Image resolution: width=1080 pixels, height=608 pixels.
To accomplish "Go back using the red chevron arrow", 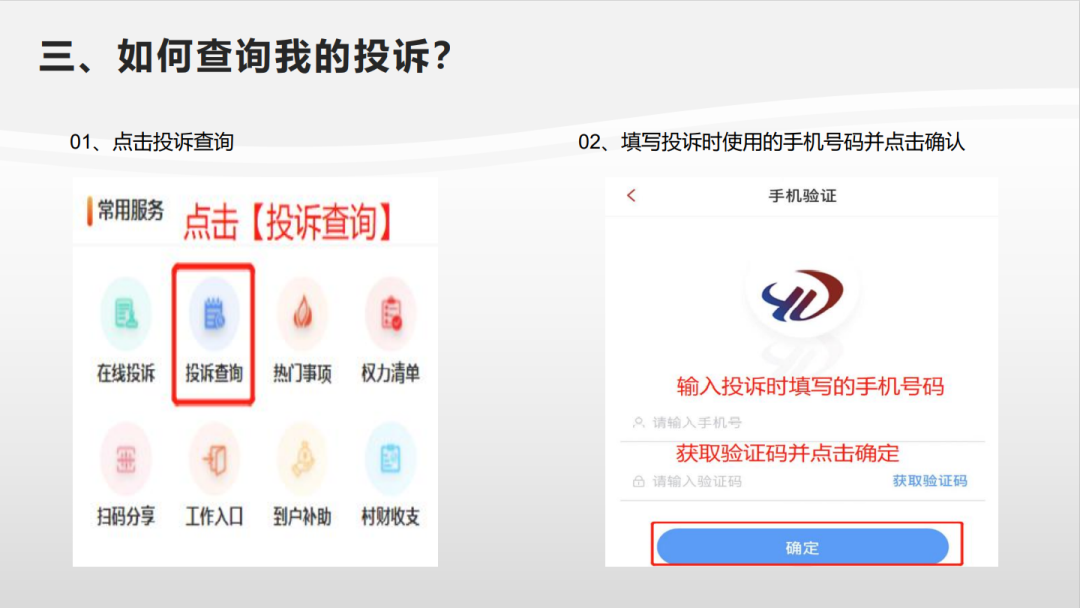I will (x=632, y=196).
